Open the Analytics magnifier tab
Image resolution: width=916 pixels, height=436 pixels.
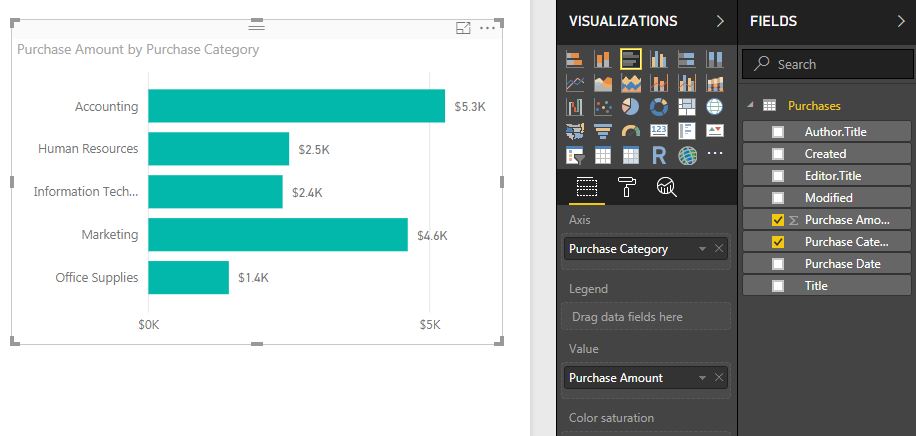pyautogui.click(x=665, y=187)
